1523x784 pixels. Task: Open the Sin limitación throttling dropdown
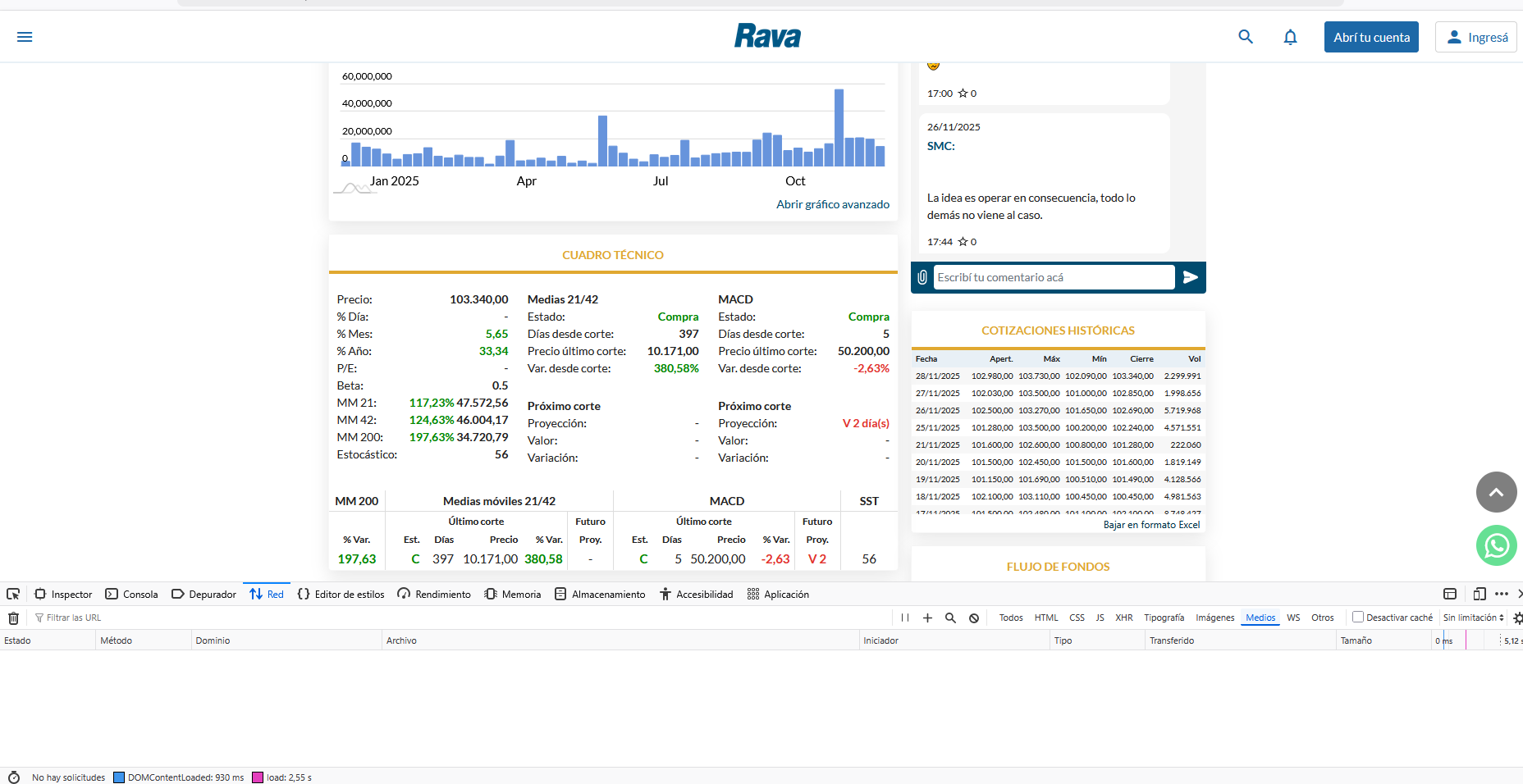1474,618
